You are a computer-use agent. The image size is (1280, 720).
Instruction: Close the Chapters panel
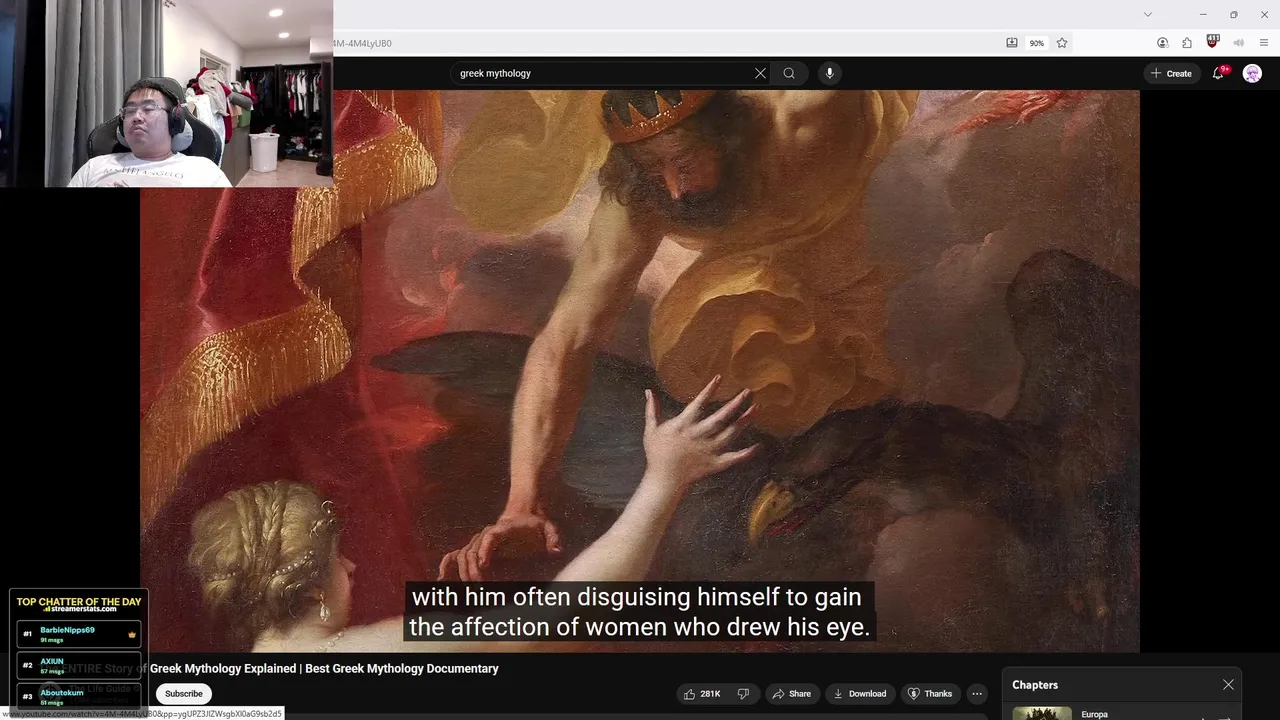[x=1228, y=685]
